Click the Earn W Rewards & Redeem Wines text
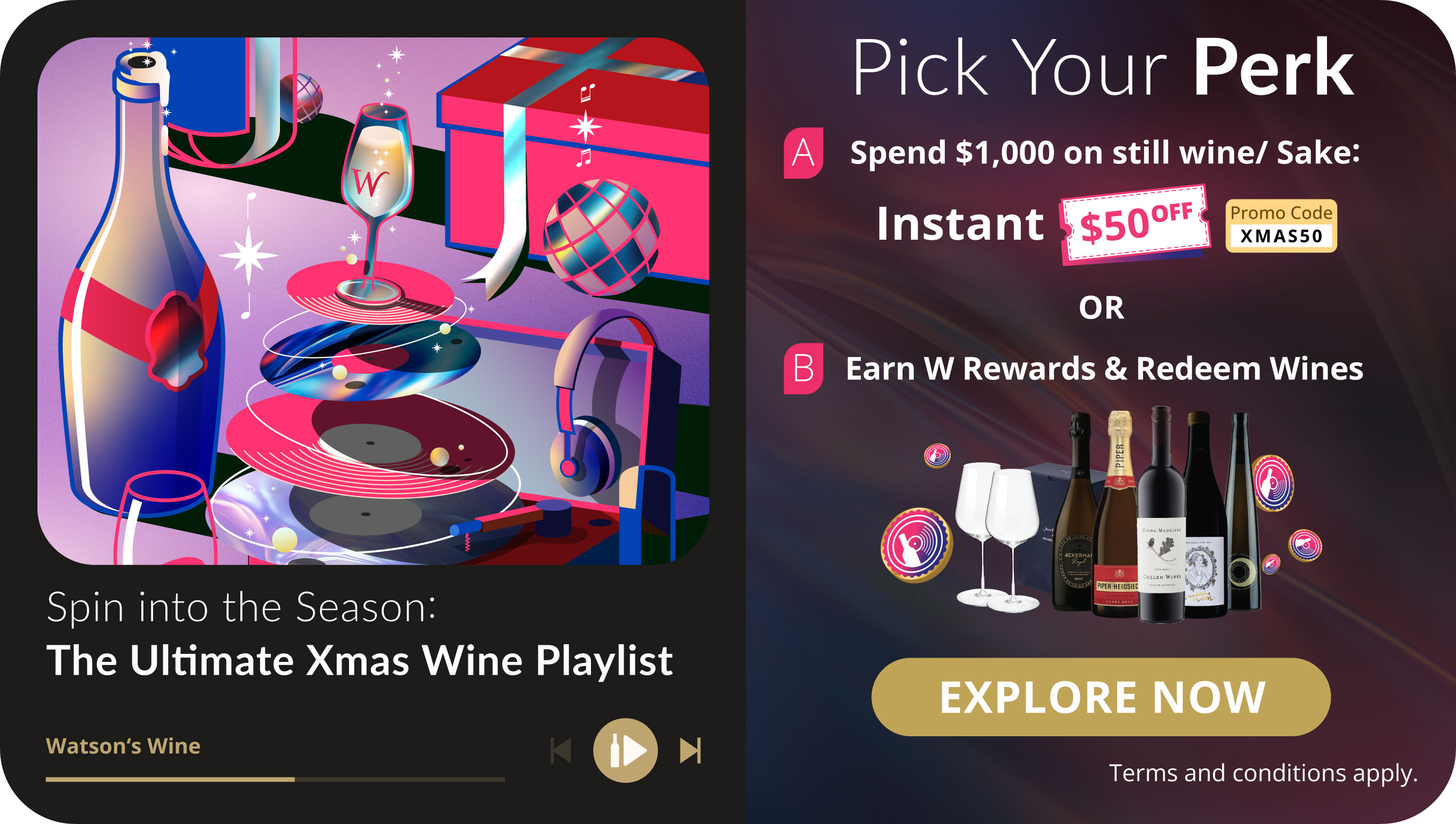Viewport: 1456px width, 824px height. (x=1104, y=369)
